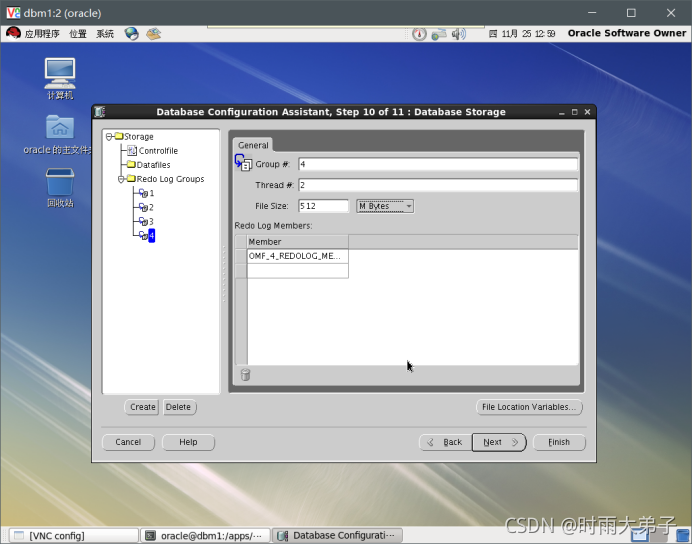Click the Datafiles tree label
The image size is (692, 544).
[154, 165]
